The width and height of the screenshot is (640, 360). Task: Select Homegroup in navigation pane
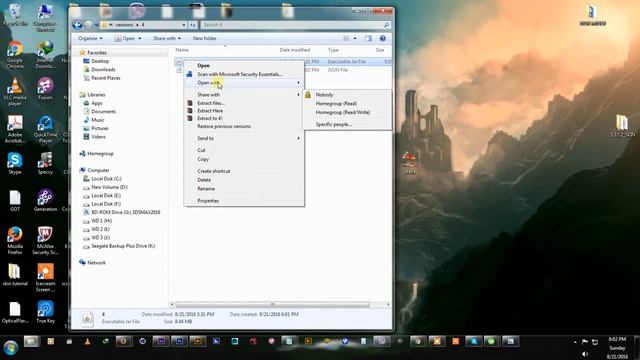click(100, 154)
